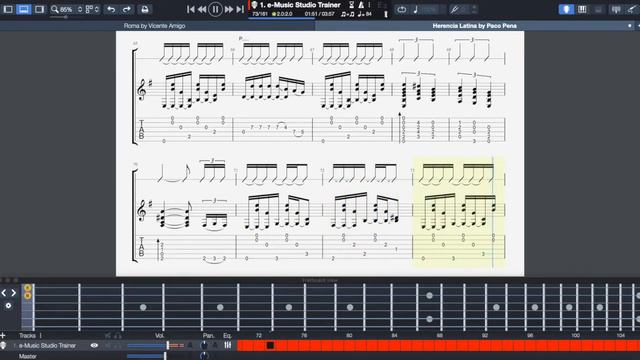Toggle the bottom global view panel
Screen dimensions: 640x360
(24, 9)
